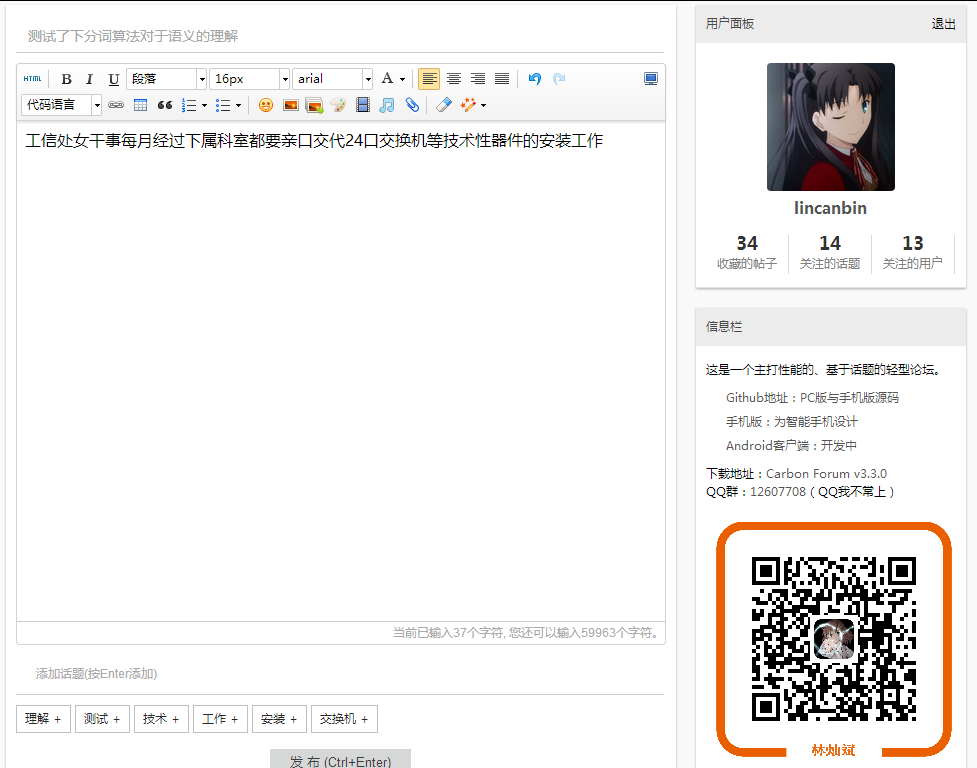The height and width of the screenshot is (768, 977).
Task: Expand bullet list style options arrow
Action: tap(238, 105)
